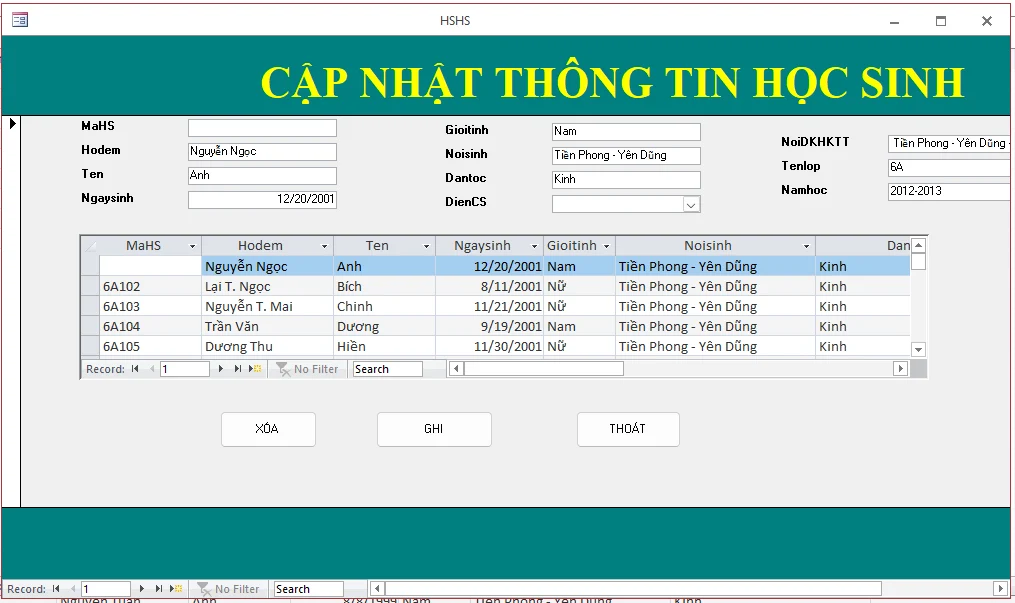Viewport: 1015px width, 603px height.
Task: Click the THOÁT exit button
Action: (x=628, y=429)
